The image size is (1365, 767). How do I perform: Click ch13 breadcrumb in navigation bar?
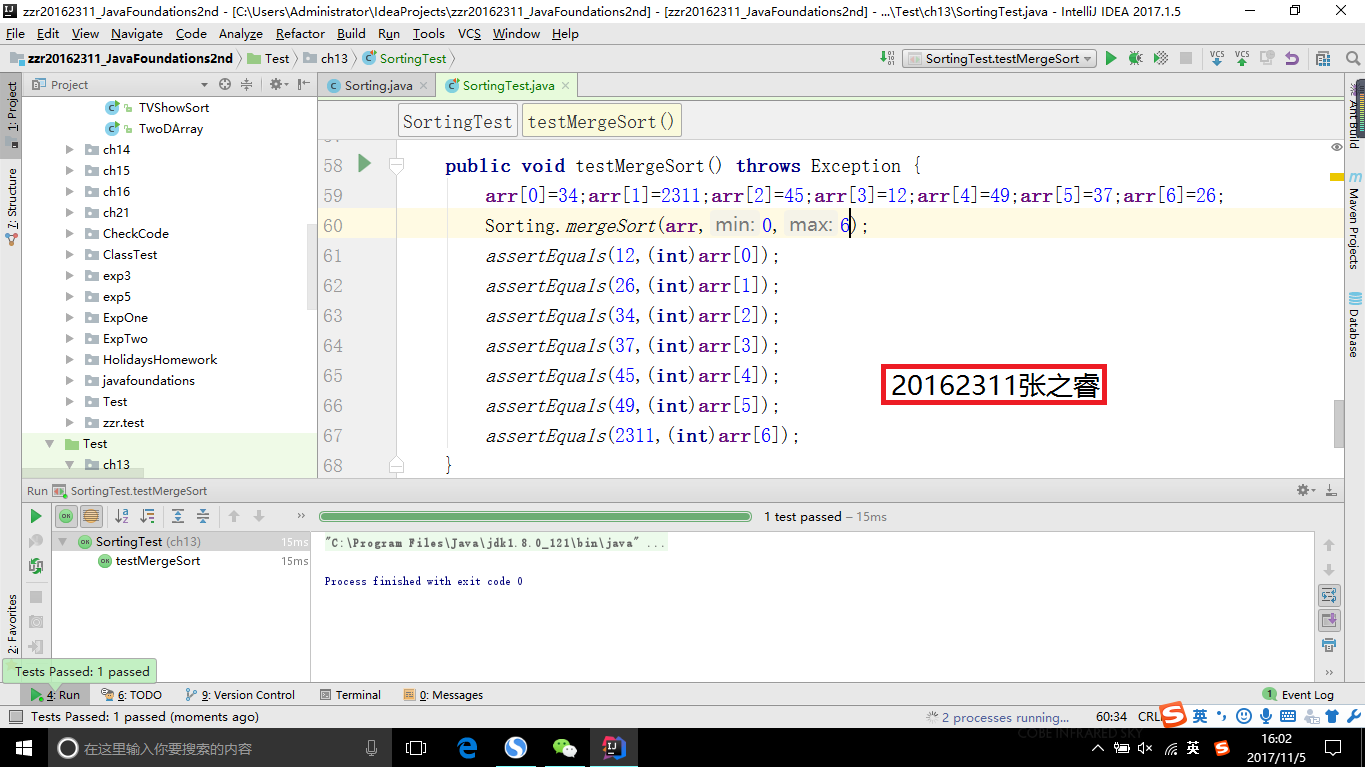pos(326,59)
